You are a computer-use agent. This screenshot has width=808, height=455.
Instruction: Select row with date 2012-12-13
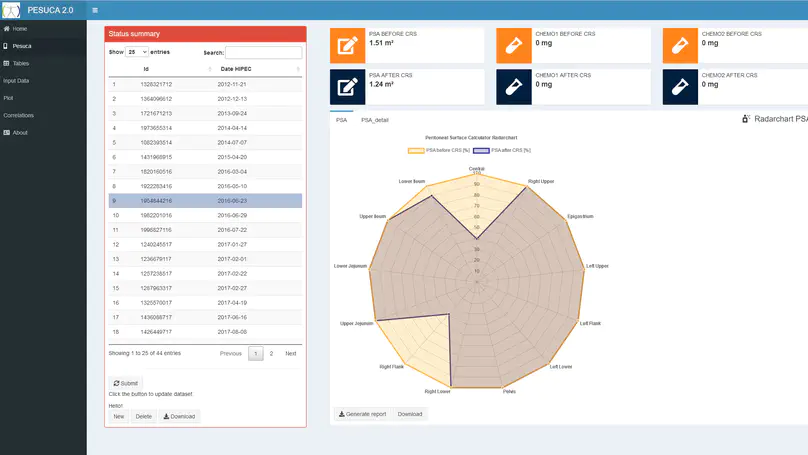[x=205, y=99]
